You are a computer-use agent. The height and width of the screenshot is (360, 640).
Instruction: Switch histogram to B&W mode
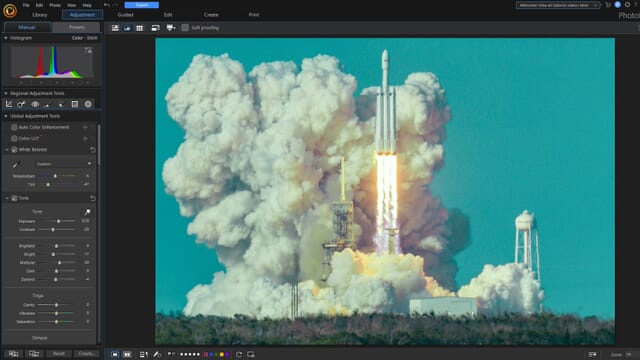click(92, 38)
